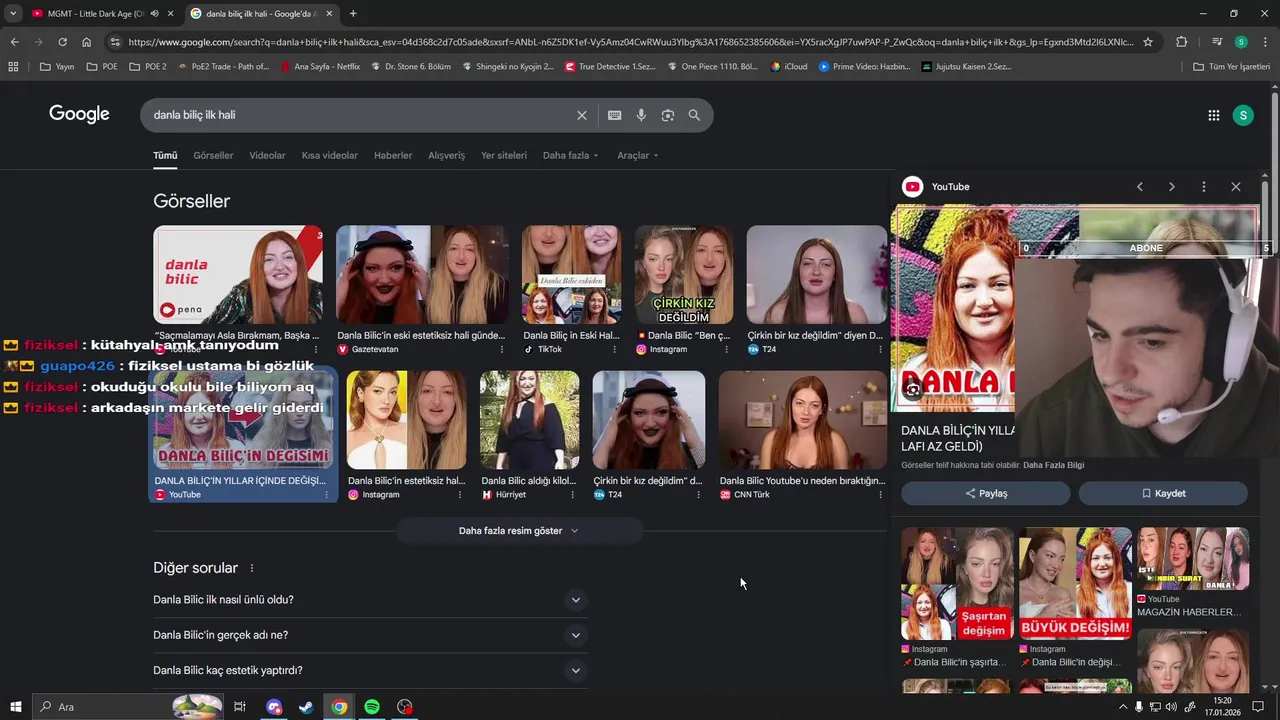Go to previous image in preview panel
Image resolution: width=1280 pixels, height=720 pixels.
click(1140, 187)
